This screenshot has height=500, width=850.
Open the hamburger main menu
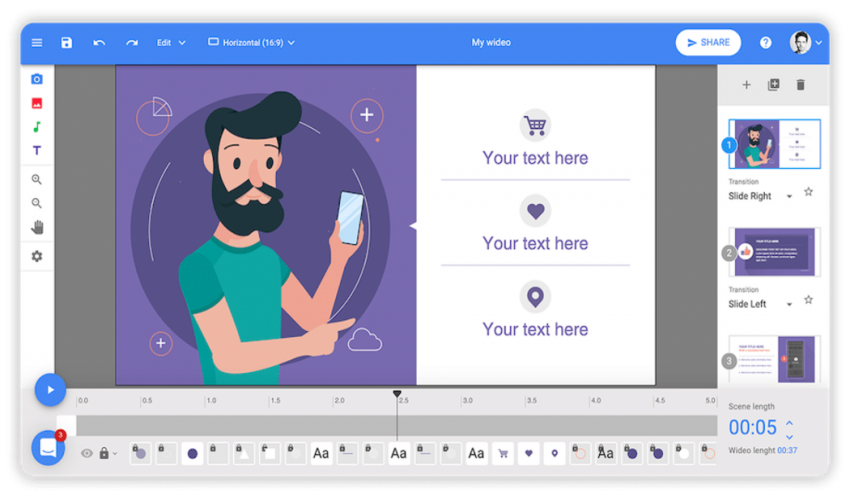[37, 42]
